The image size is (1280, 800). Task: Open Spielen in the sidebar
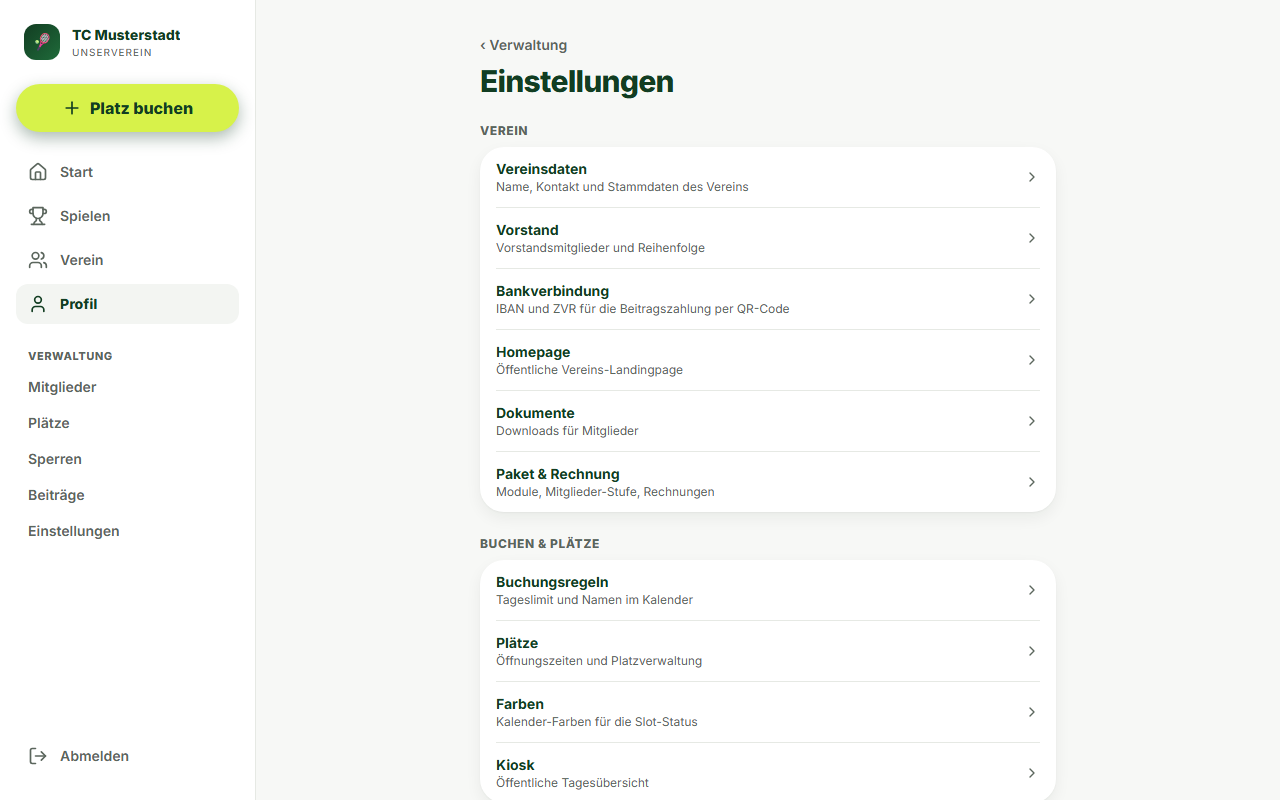pos(127,216)
